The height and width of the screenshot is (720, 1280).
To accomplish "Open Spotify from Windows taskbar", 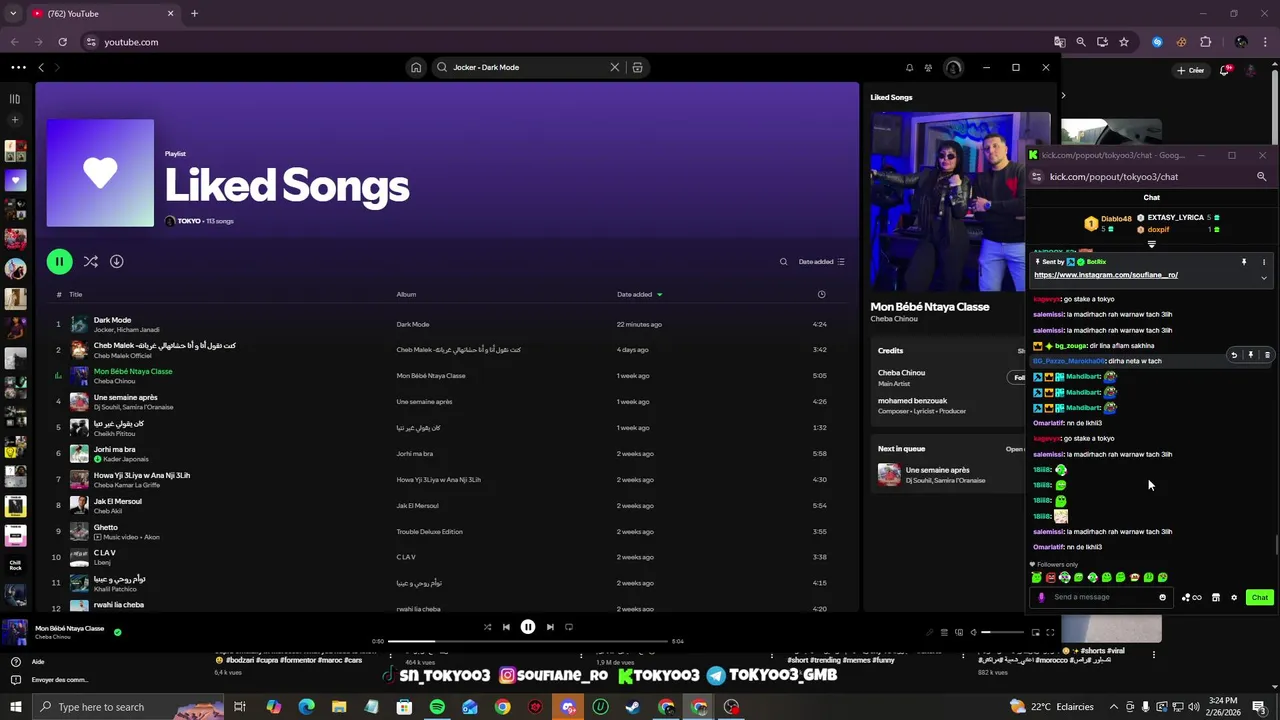I will (437, 707).
